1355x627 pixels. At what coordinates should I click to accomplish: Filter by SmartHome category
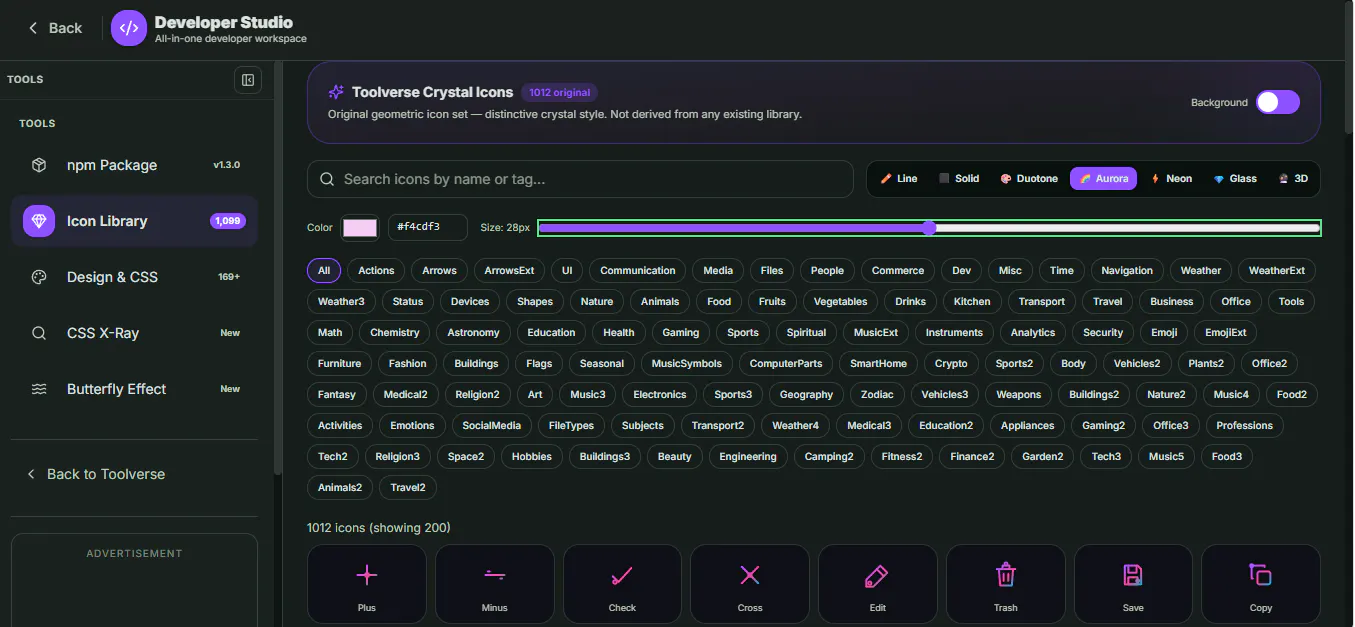pos(878,363)
